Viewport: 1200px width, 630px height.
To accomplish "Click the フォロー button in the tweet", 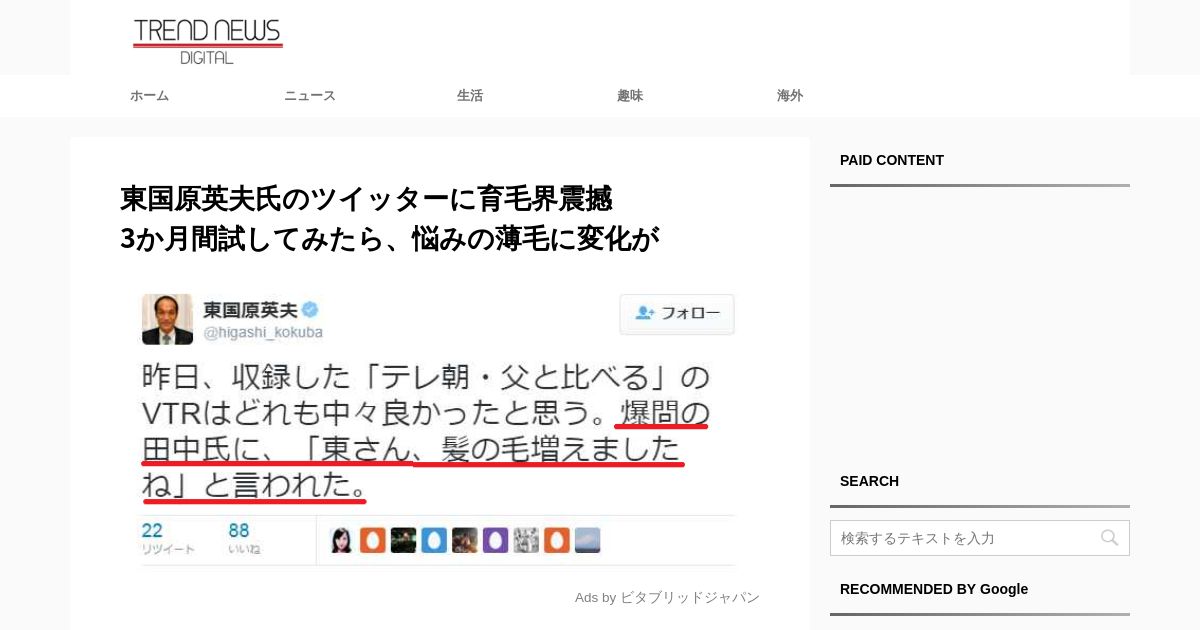I will pyautogui.click(x=677, y=313).
